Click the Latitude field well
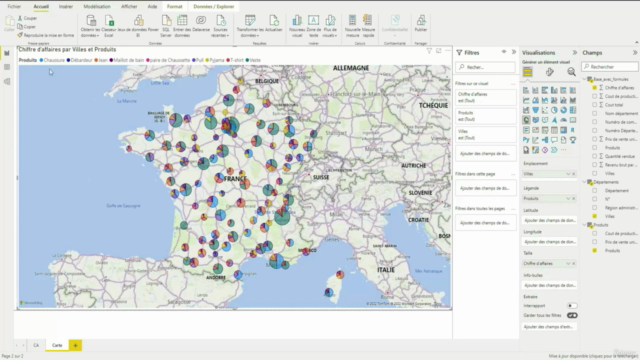This screenshot has height=360, width=640. (549, 220)
